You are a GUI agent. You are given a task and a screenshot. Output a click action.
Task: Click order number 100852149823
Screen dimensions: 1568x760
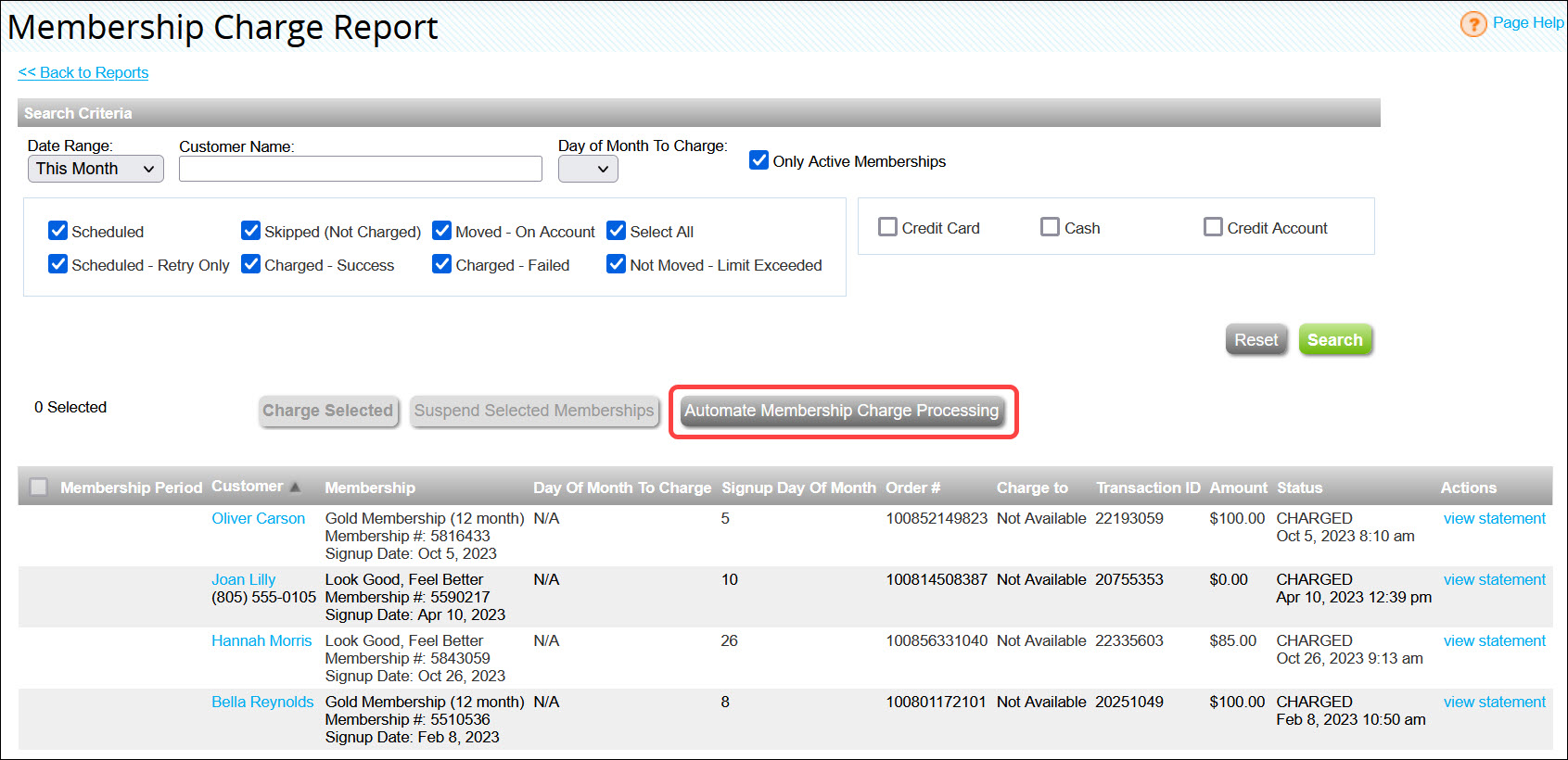click(x=937, y=518)
